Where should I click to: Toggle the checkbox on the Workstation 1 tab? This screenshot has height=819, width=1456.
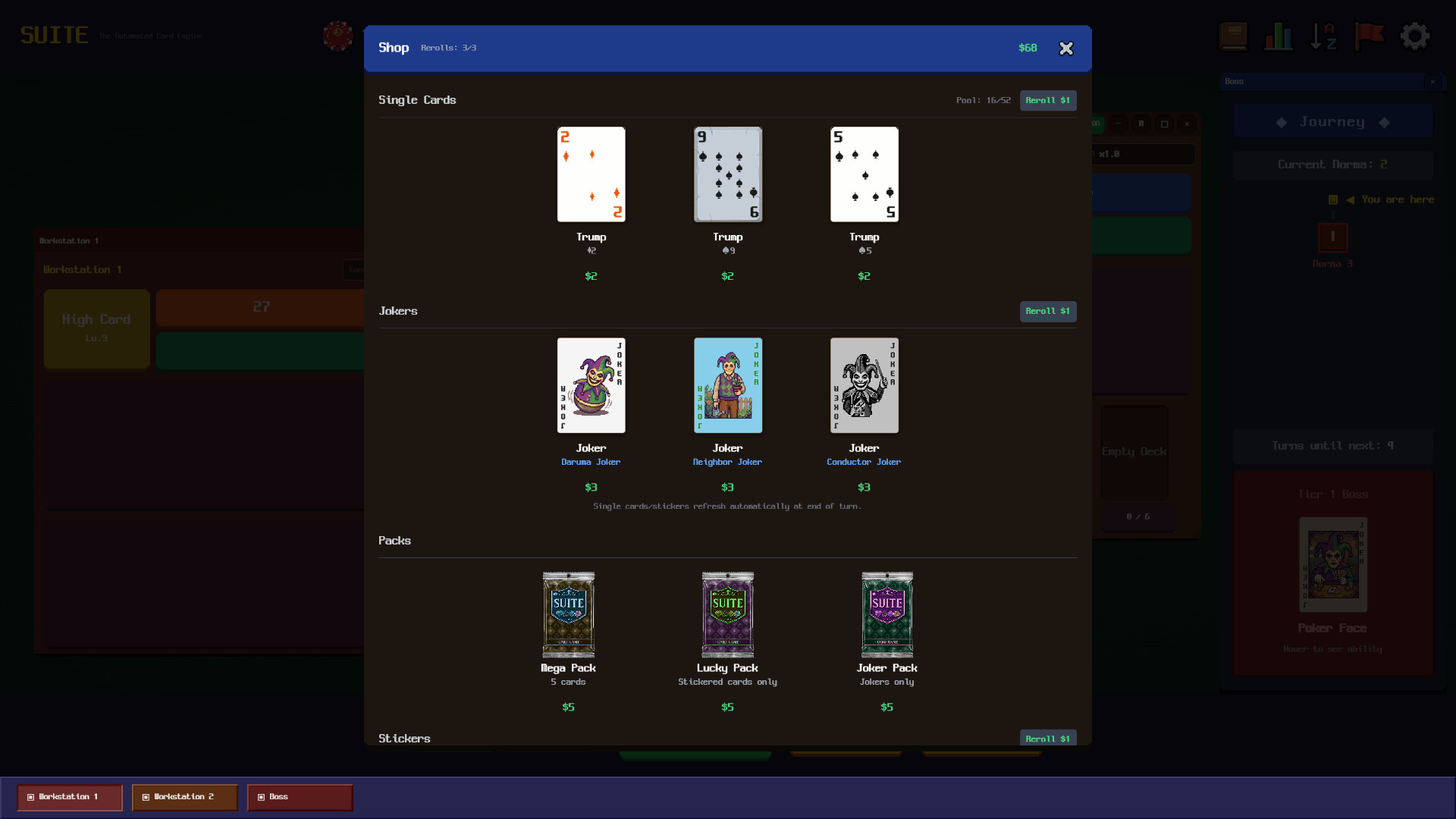click(30, 797)
